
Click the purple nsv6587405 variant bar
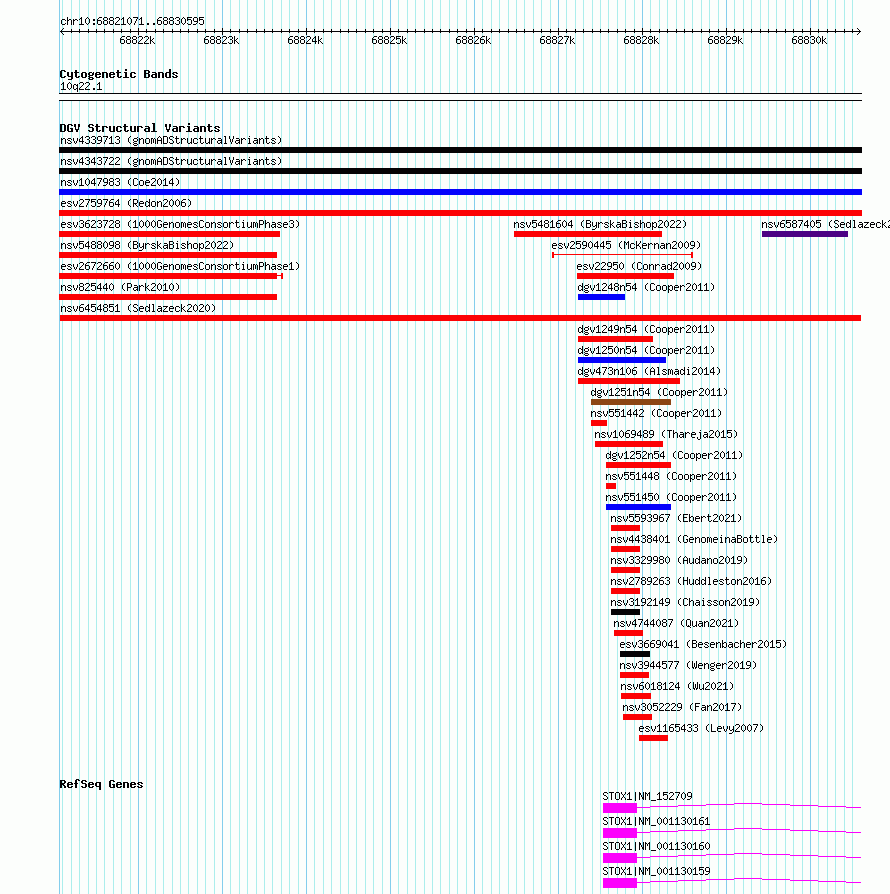click(805, 234)
